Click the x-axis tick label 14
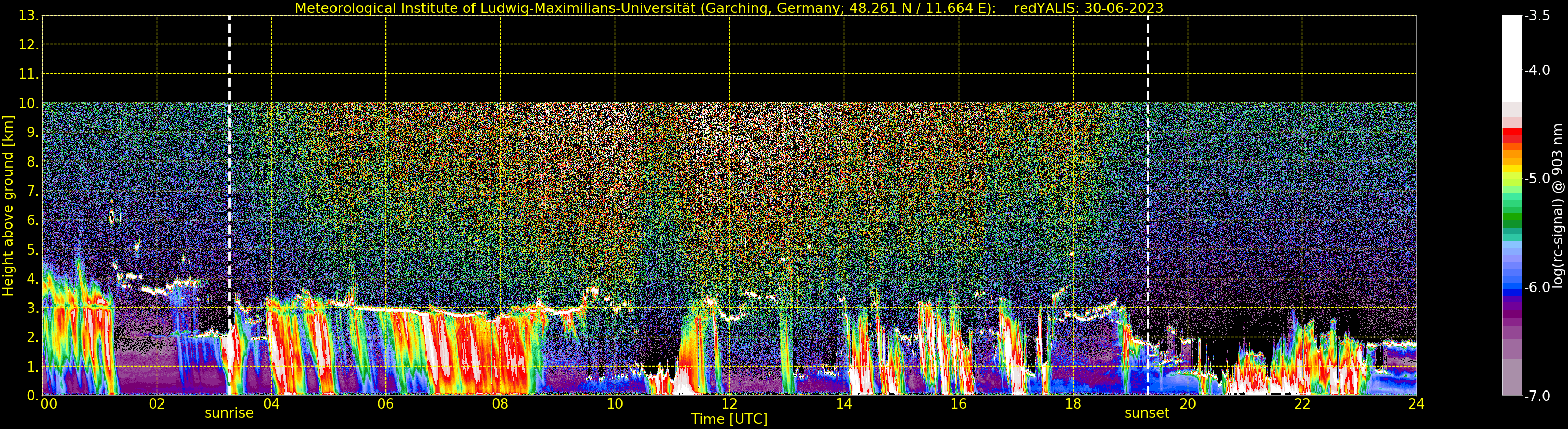 844,403
